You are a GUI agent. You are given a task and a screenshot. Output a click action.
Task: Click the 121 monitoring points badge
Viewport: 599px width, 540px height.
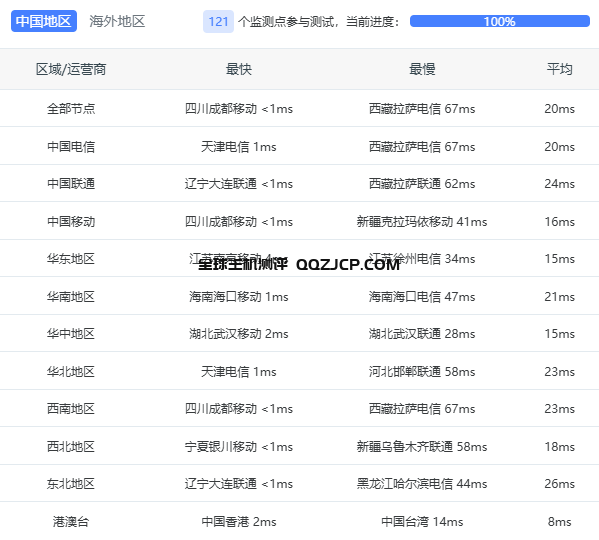click(218, 21)
